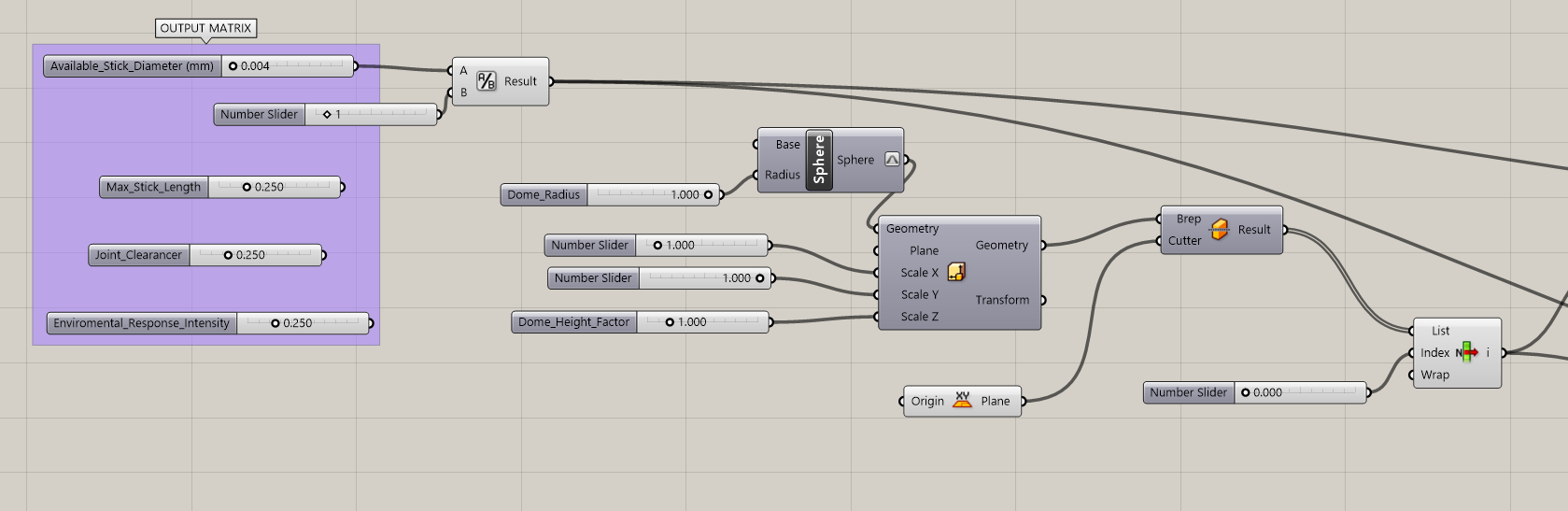Click the Scale X input

[919, 273]
